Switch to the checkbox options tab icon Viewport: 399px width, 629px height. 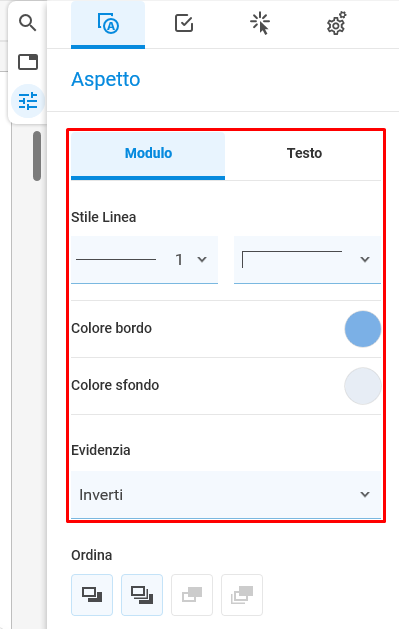tap(184, 23)
